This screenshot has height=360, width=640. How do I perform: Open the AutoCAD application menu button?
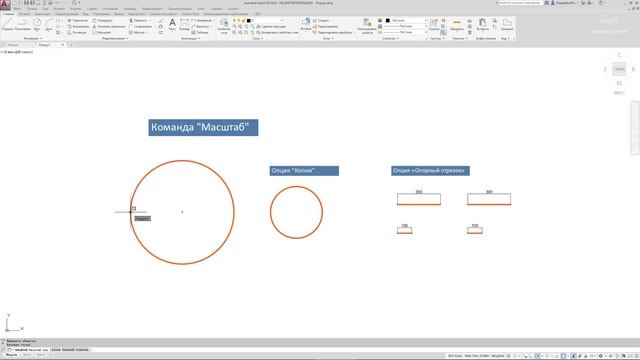tap(5, 4)
